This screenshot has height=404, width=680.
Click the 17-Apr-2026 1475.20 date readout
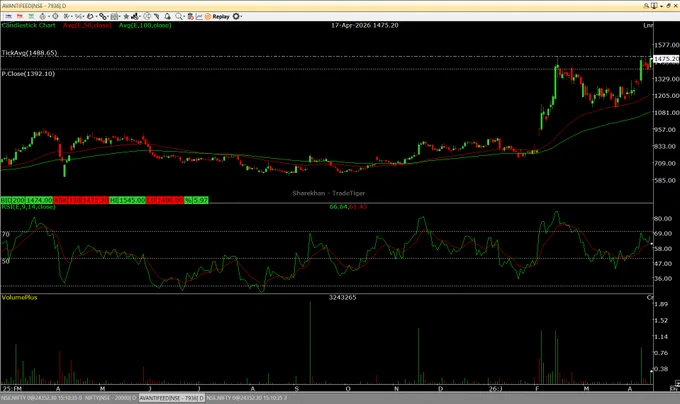click(365, 25)
